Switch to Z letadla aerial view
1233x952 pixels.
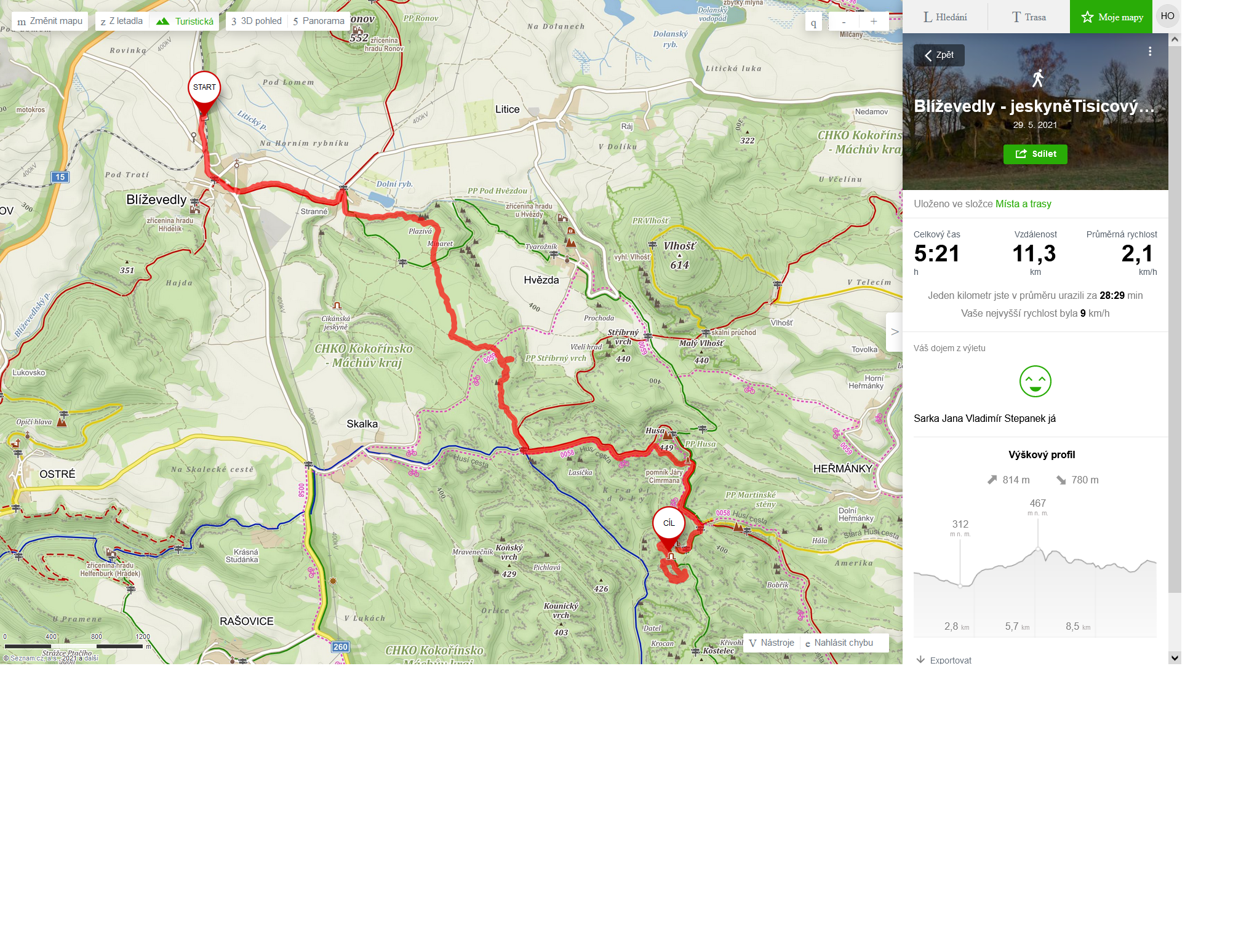click(122, 21)
